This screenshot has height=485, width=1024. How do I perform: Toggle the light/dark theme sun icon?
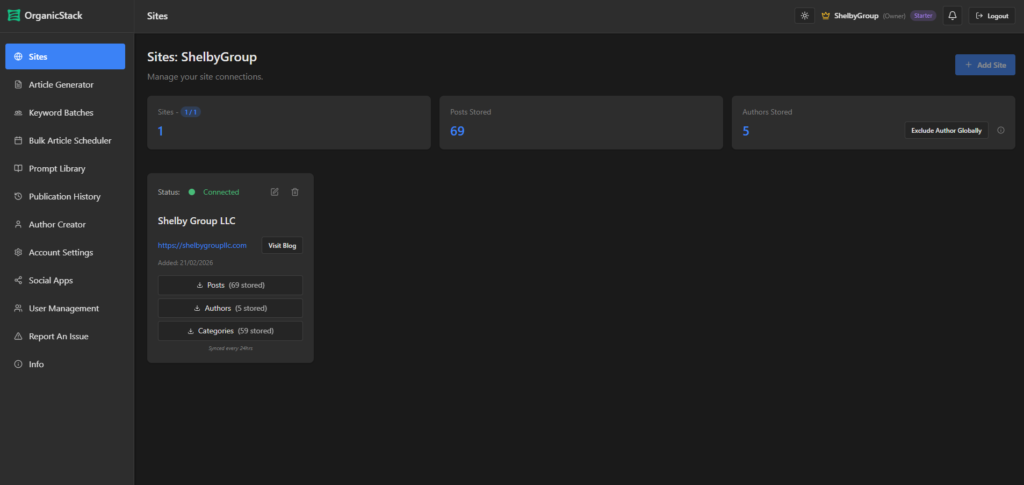pyautogui.click(x=805, y=16)
